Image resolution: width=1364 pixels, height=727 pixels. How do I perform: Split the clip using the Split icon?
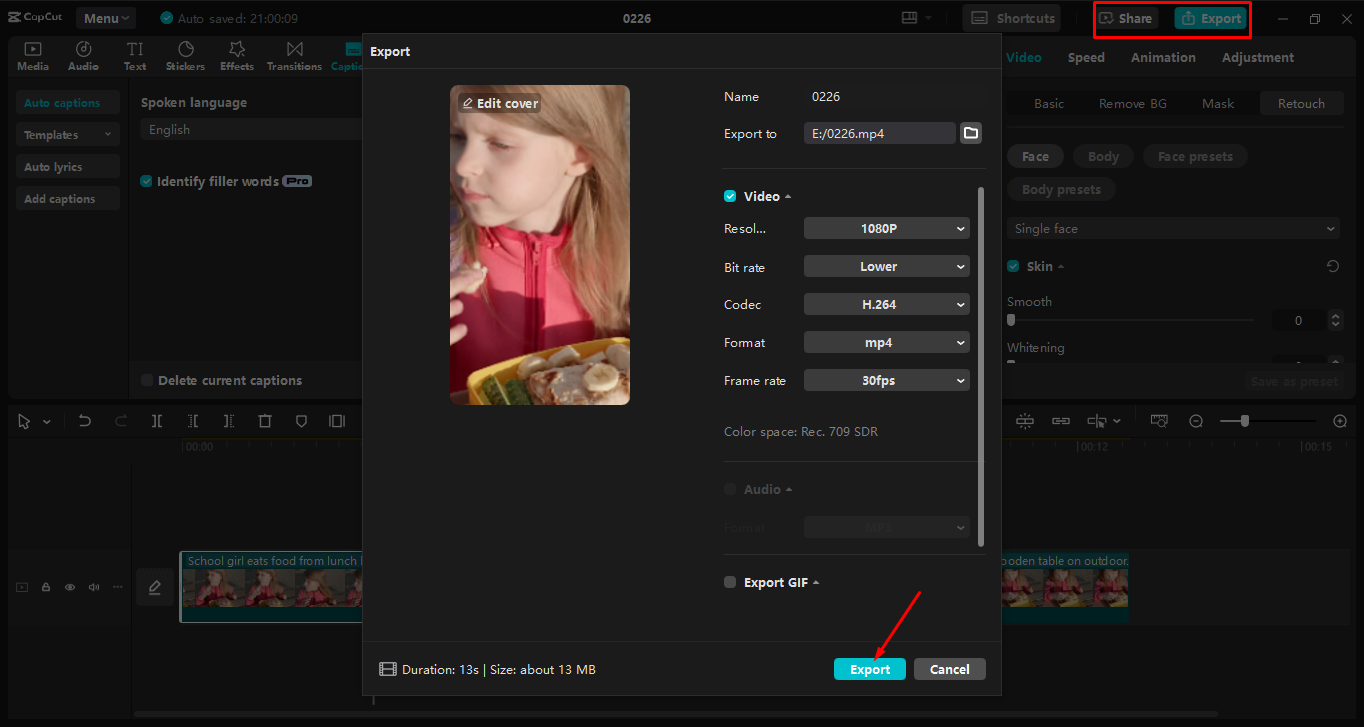[157, 421]
